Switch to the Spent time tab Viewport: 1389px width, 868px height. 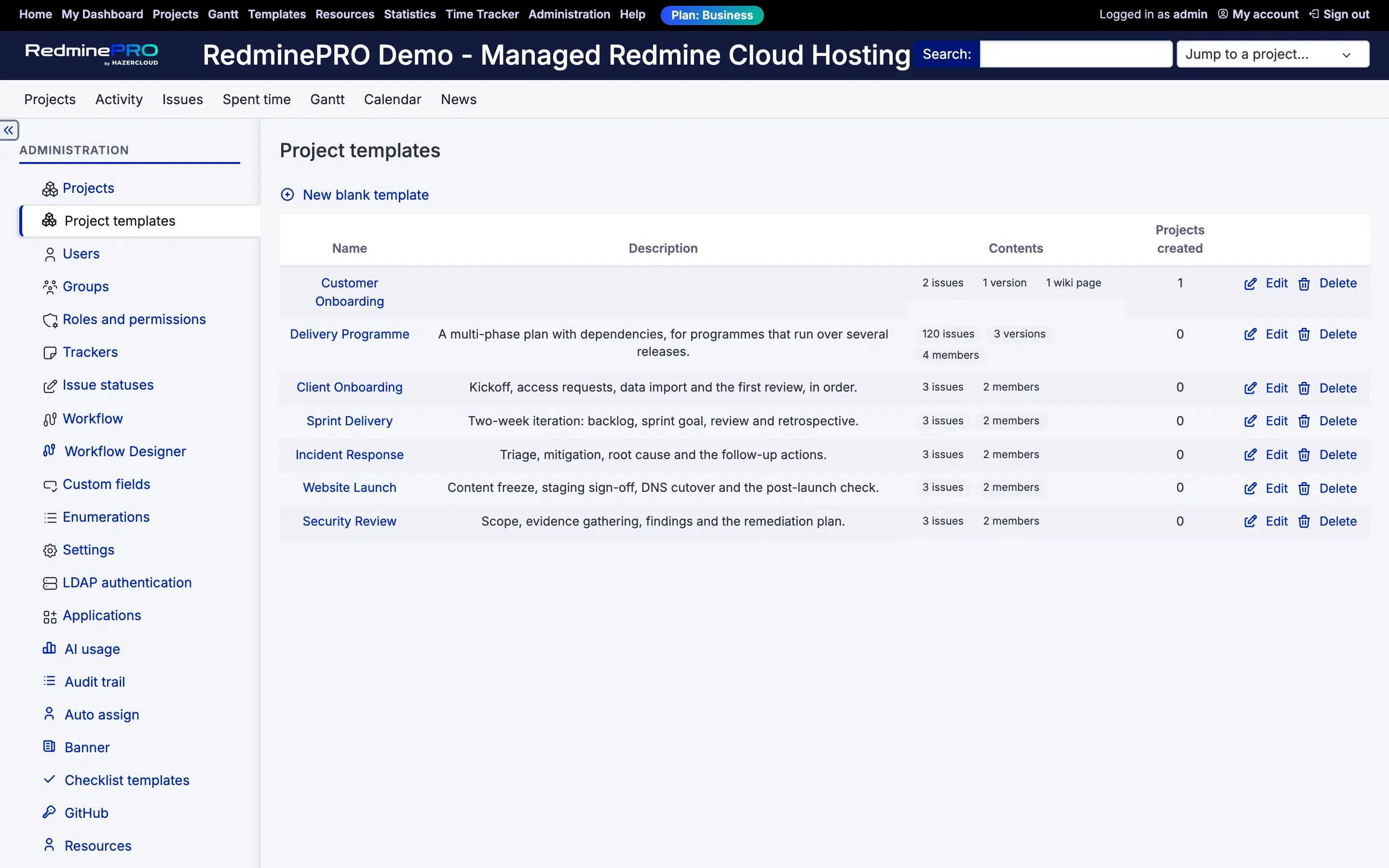[x=257, y=99]
